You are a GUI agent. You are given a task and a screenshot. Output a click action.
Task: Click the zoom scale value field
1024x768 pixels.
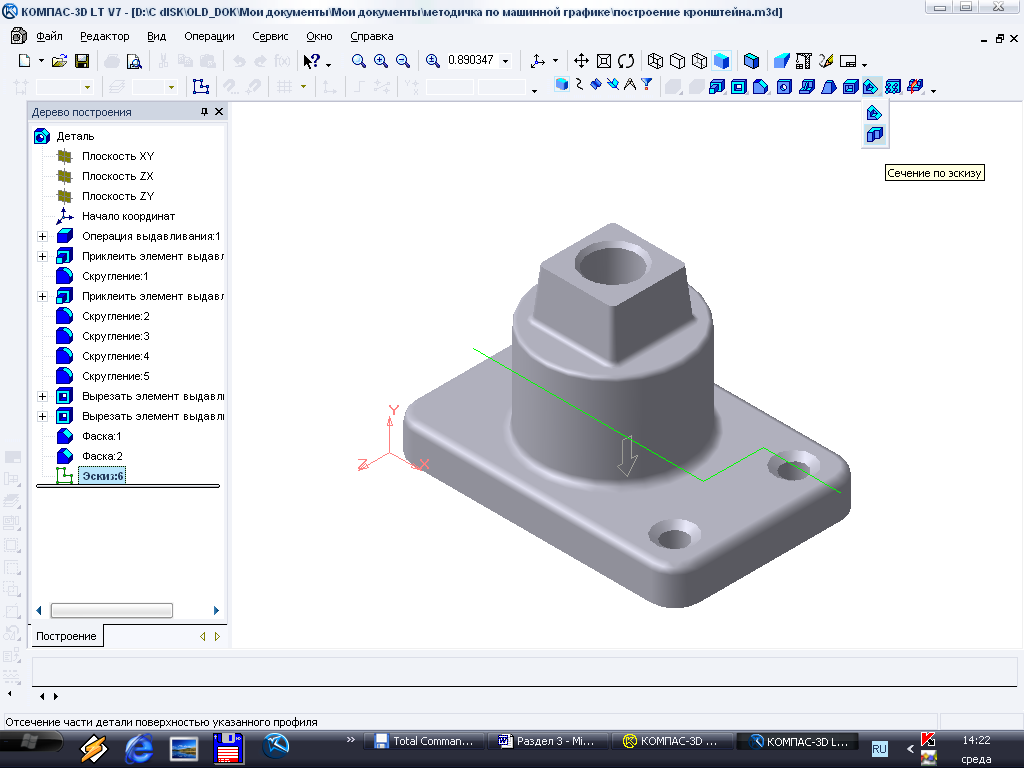pos(471,60)
